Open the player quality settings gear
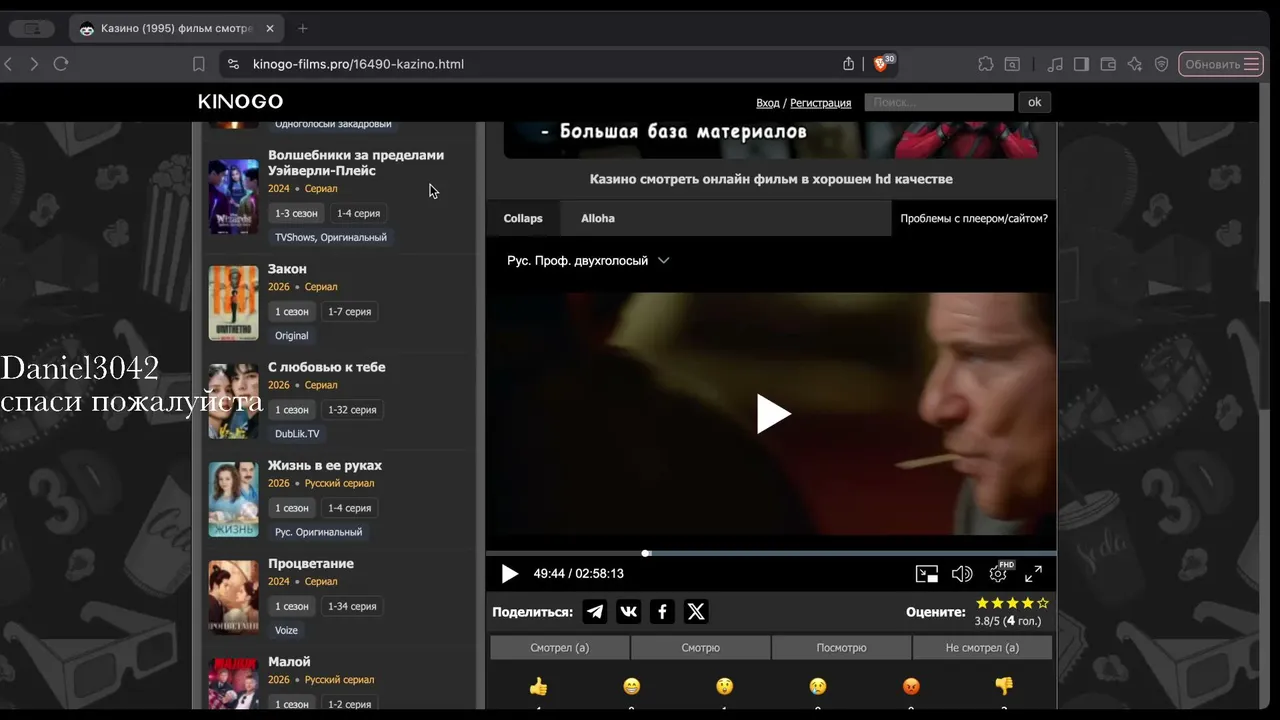This screenshot has width=1280, height=720. coord(998,574)
